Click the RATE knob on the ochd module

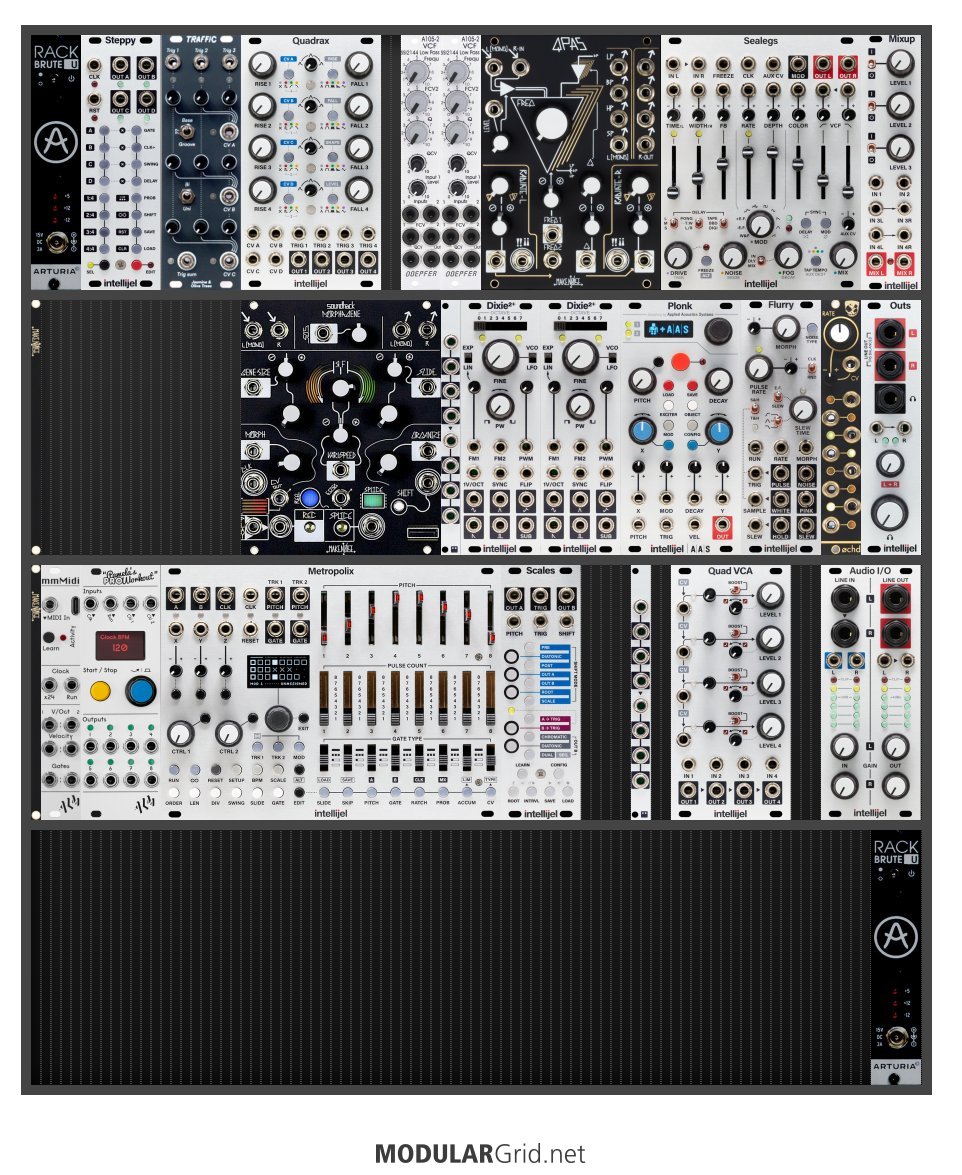[x=841, y=333]
